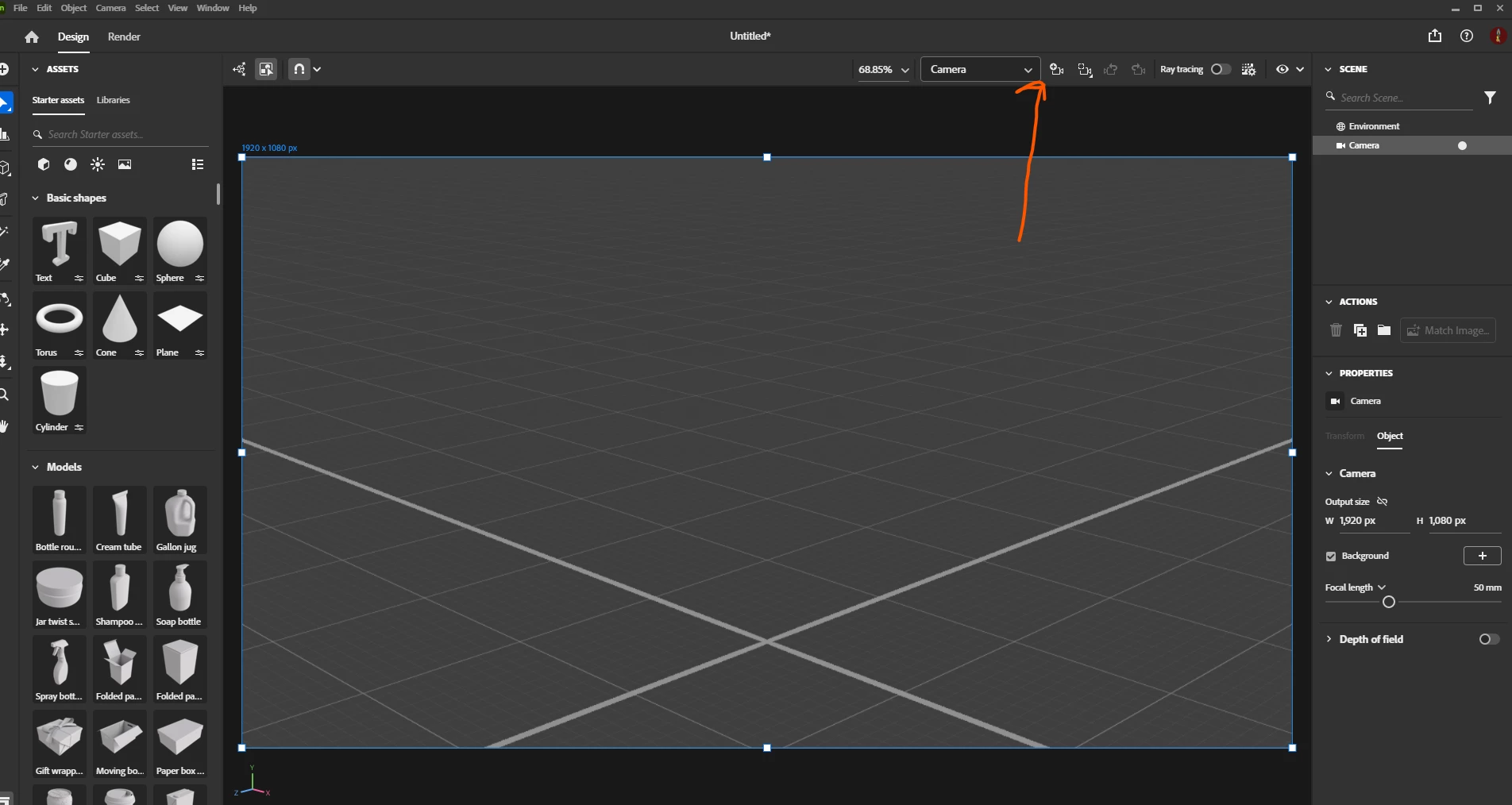Click the transform axes icon in the toolbar

tap(239, 69)
